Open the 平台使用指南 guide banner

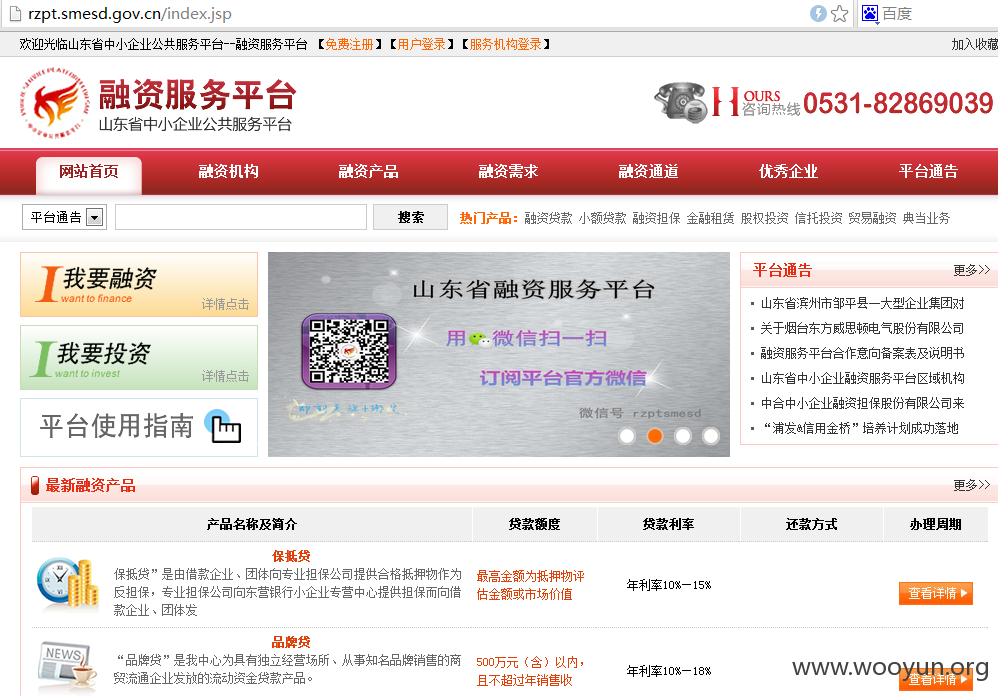[139, 427]
